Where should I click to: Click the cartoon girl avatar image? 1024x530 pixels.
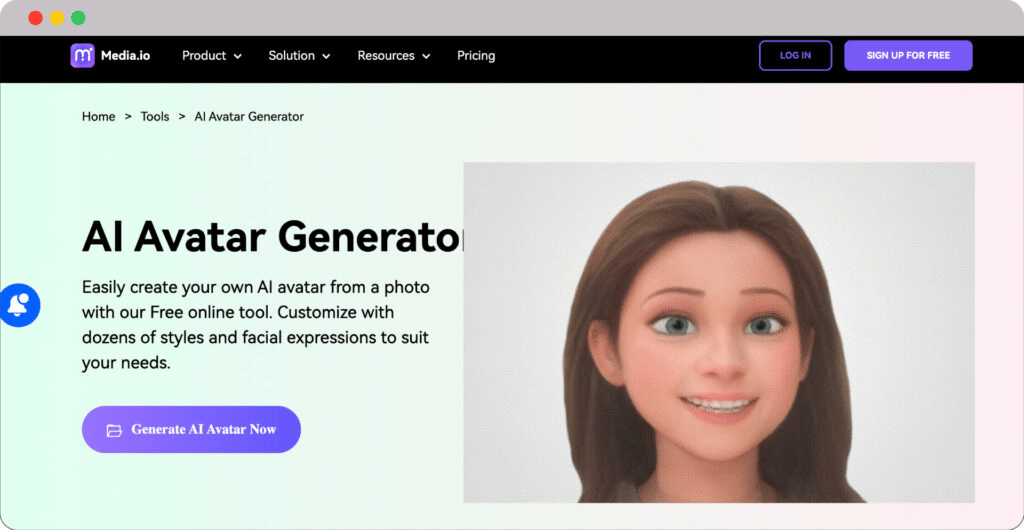[x=718, y=332]
